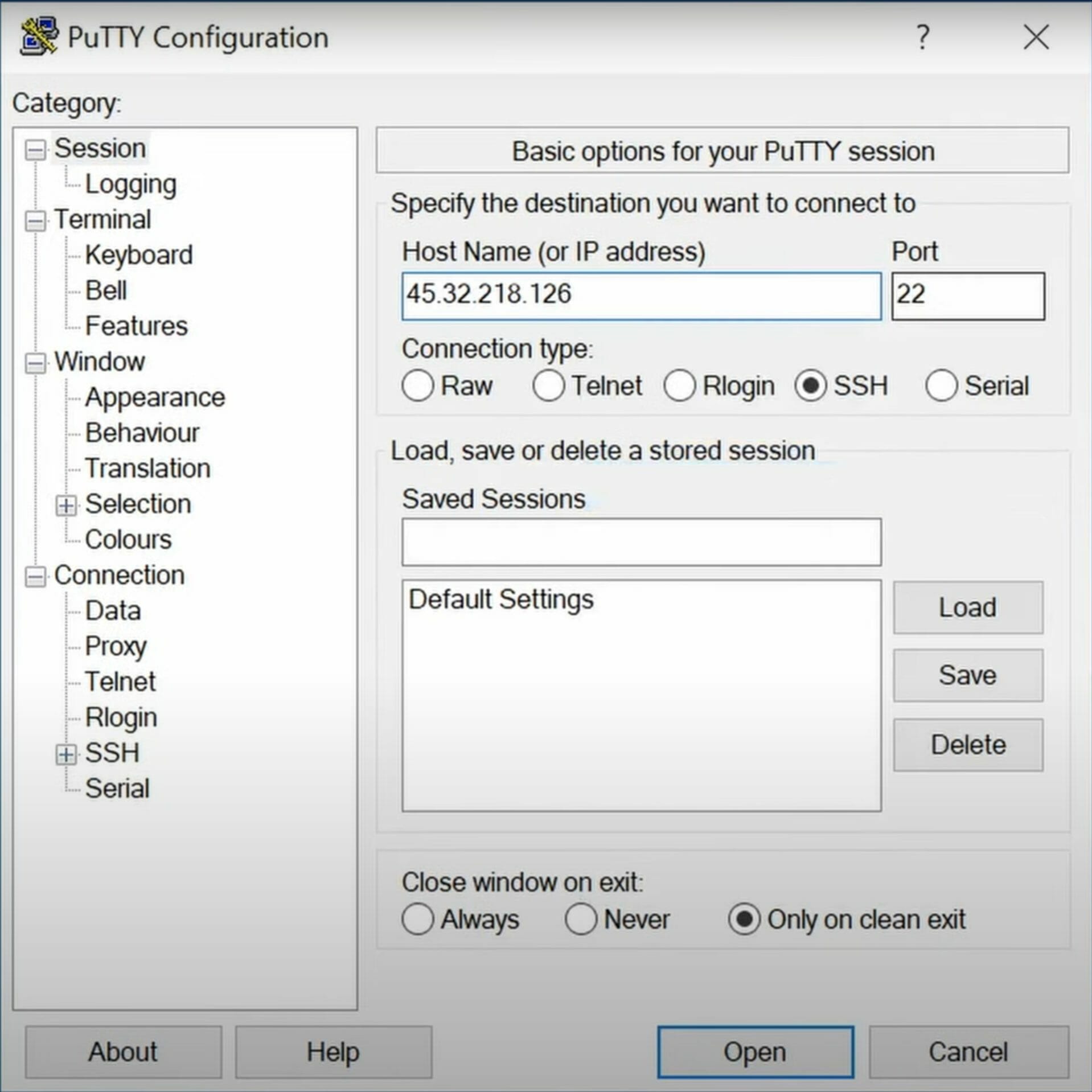
Task: Collapse the Terminal category node
Action: point(35,221)
